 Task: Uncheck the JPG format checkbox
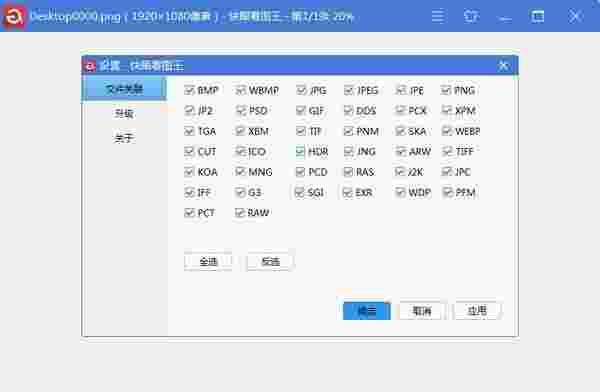tap(301, 90)
